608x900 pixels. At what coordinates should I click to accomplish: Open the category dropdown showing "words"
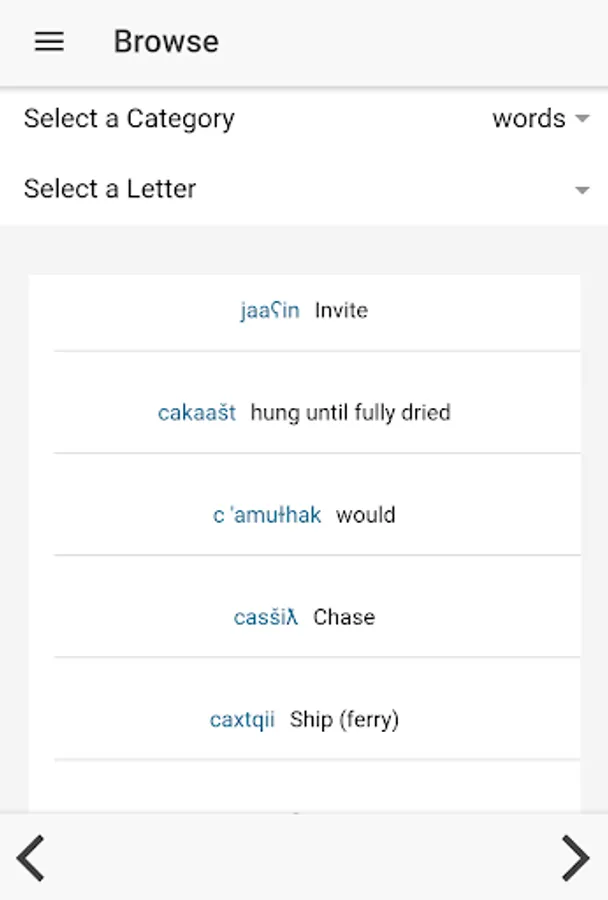click(x=529, y=119)
